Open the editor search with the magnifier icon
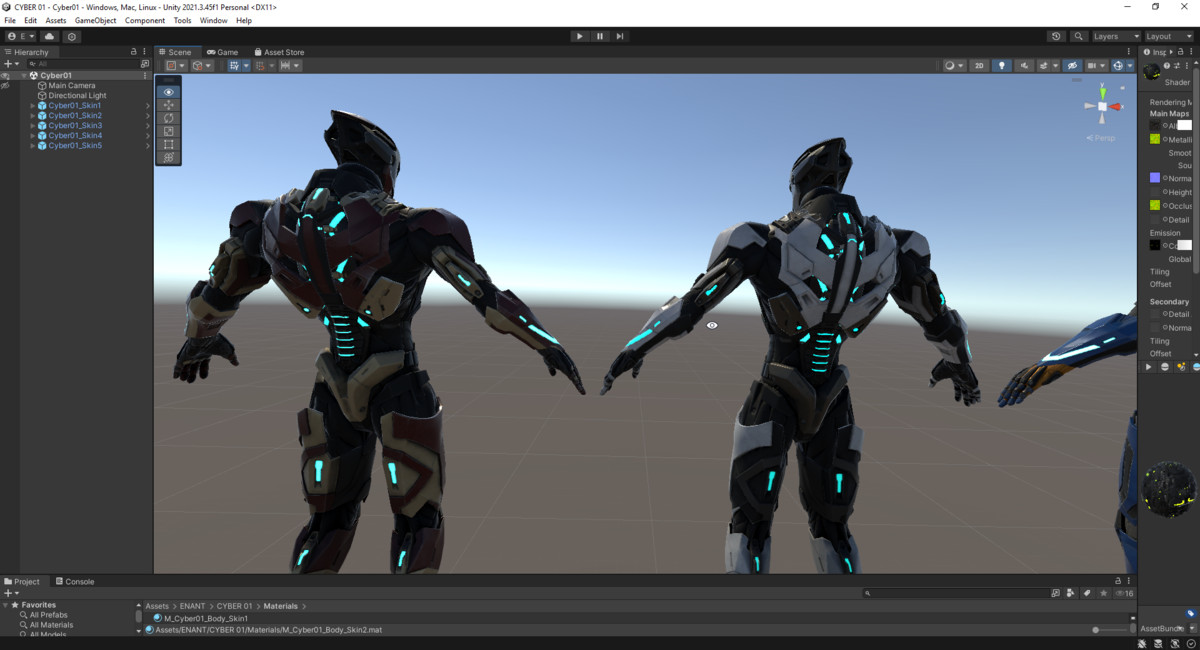This screenshot has width=1200, height=650. click(x=1078, y=35)
